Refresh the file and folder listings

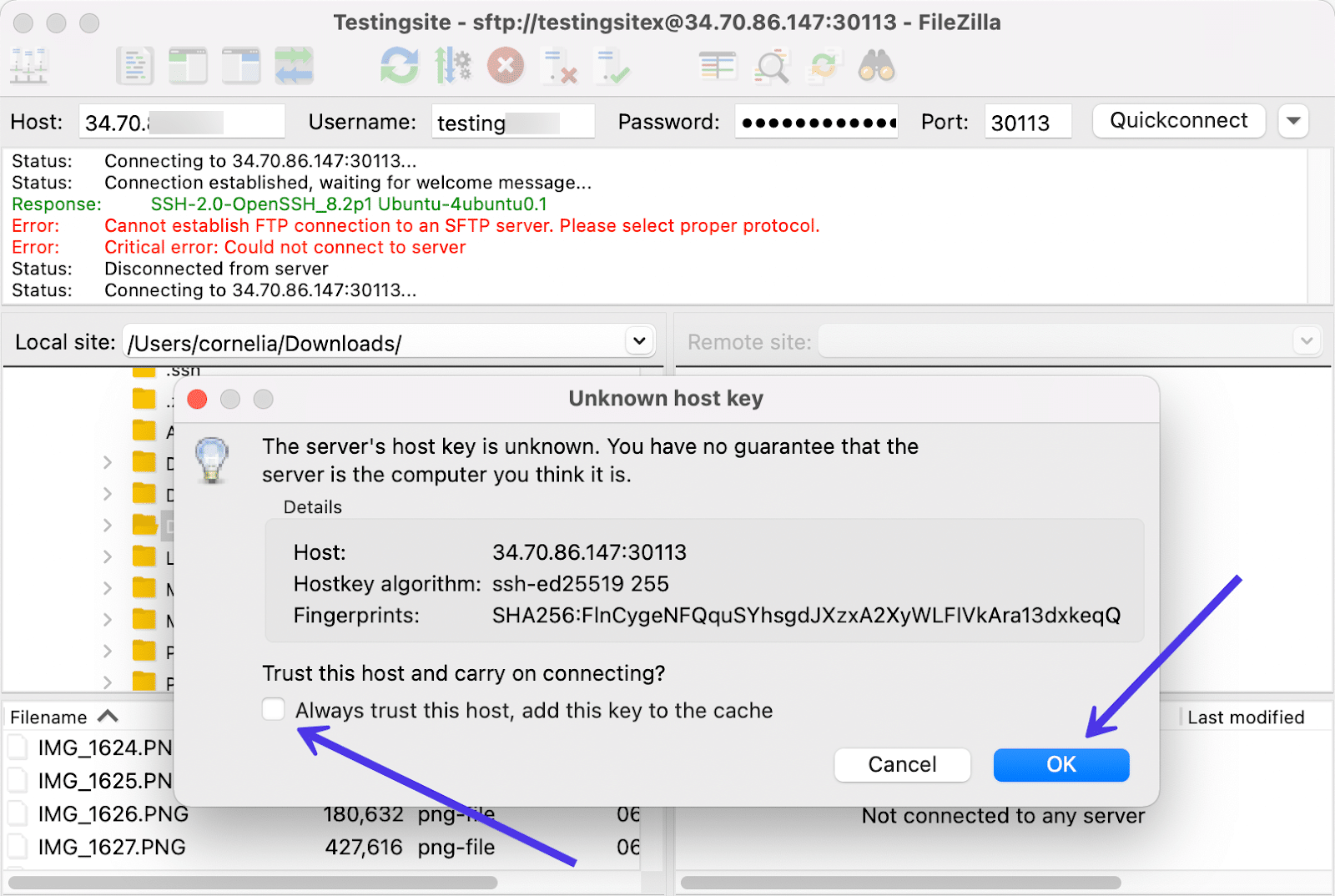pos(399,65)
